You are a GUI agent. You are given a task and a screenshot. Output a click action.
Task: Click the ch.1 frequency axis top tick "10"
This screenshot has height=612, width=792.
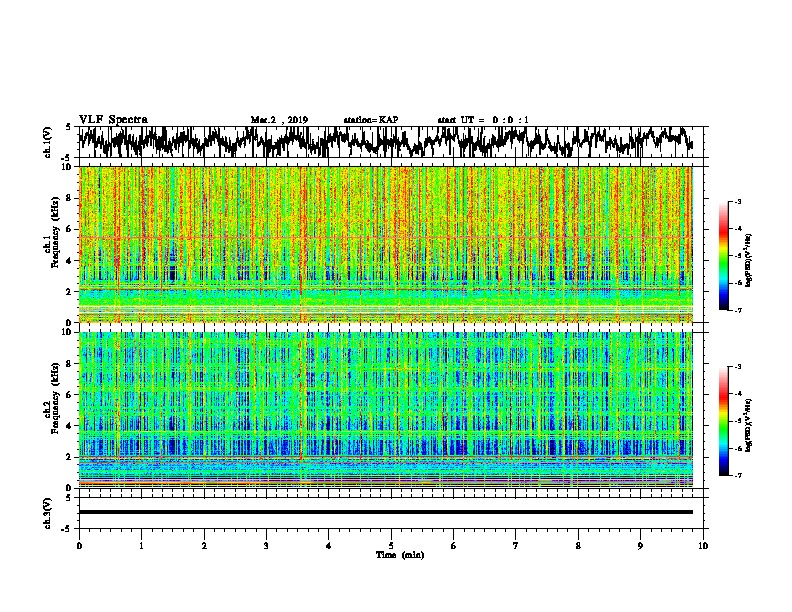point(66,167)
